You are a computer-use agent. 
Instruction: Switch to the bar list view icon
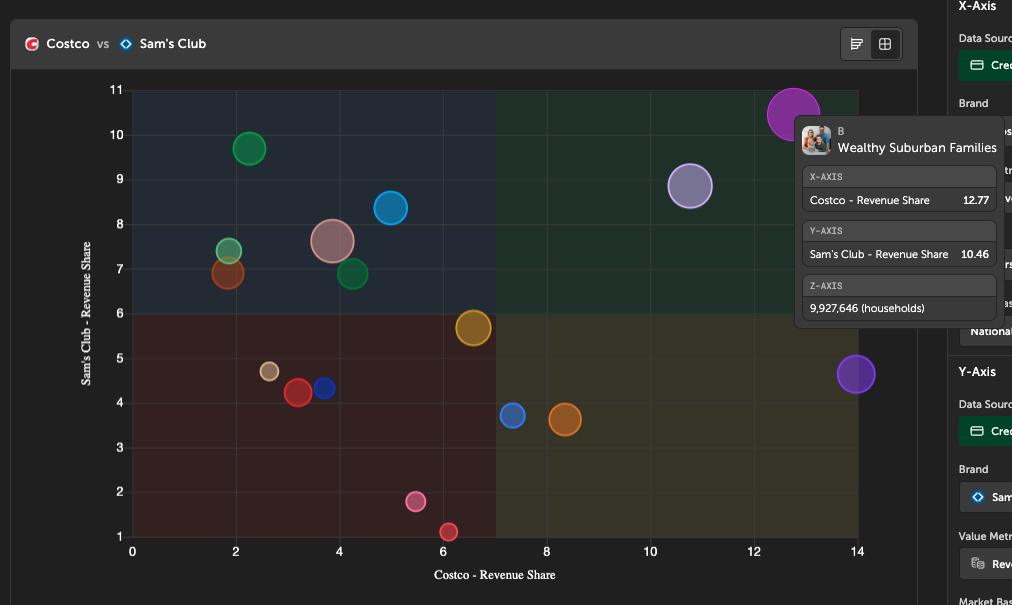click(x=856, y=44)
